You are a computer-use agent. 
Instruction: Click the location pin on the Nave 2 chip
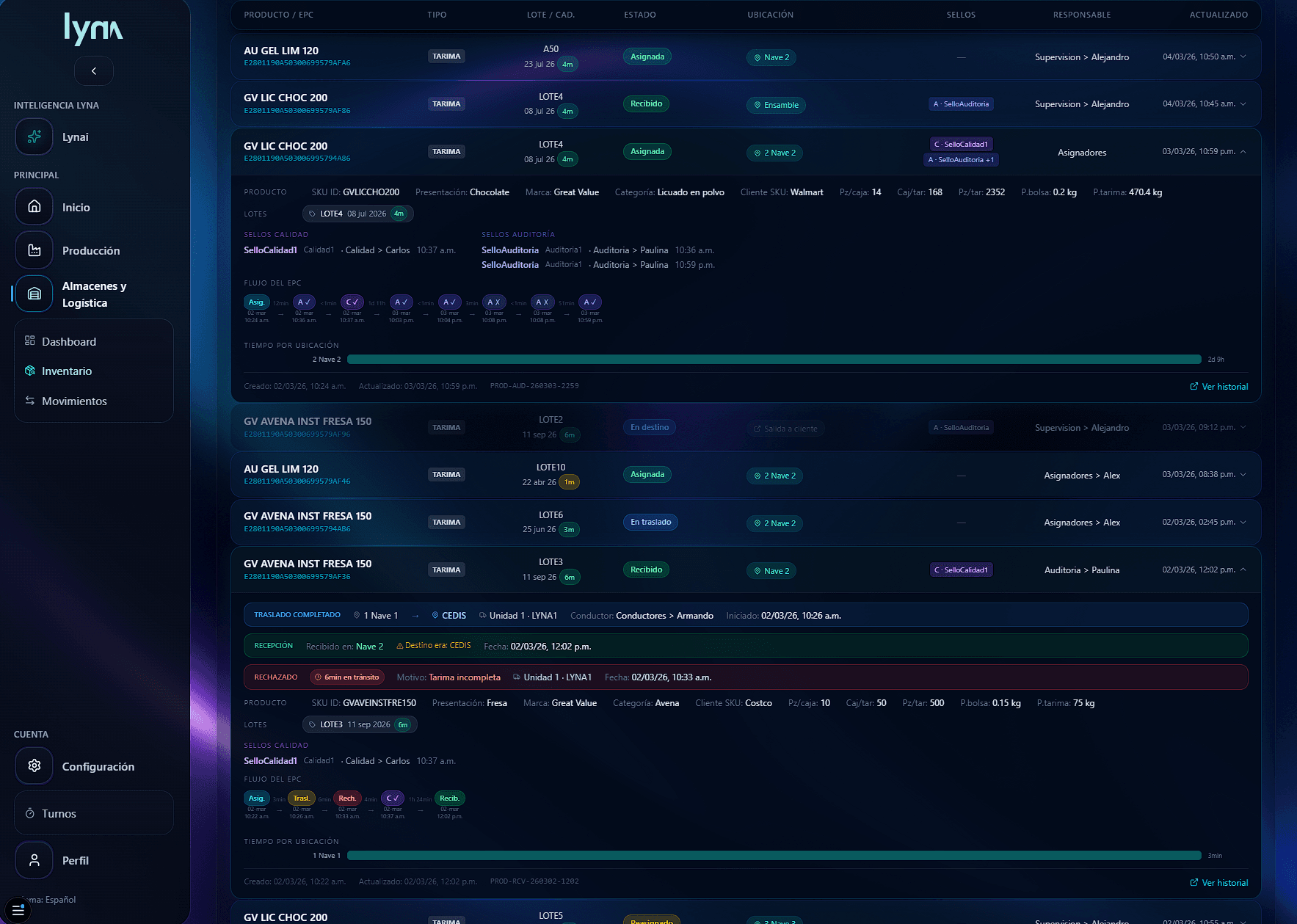click(x=757, y=57)
